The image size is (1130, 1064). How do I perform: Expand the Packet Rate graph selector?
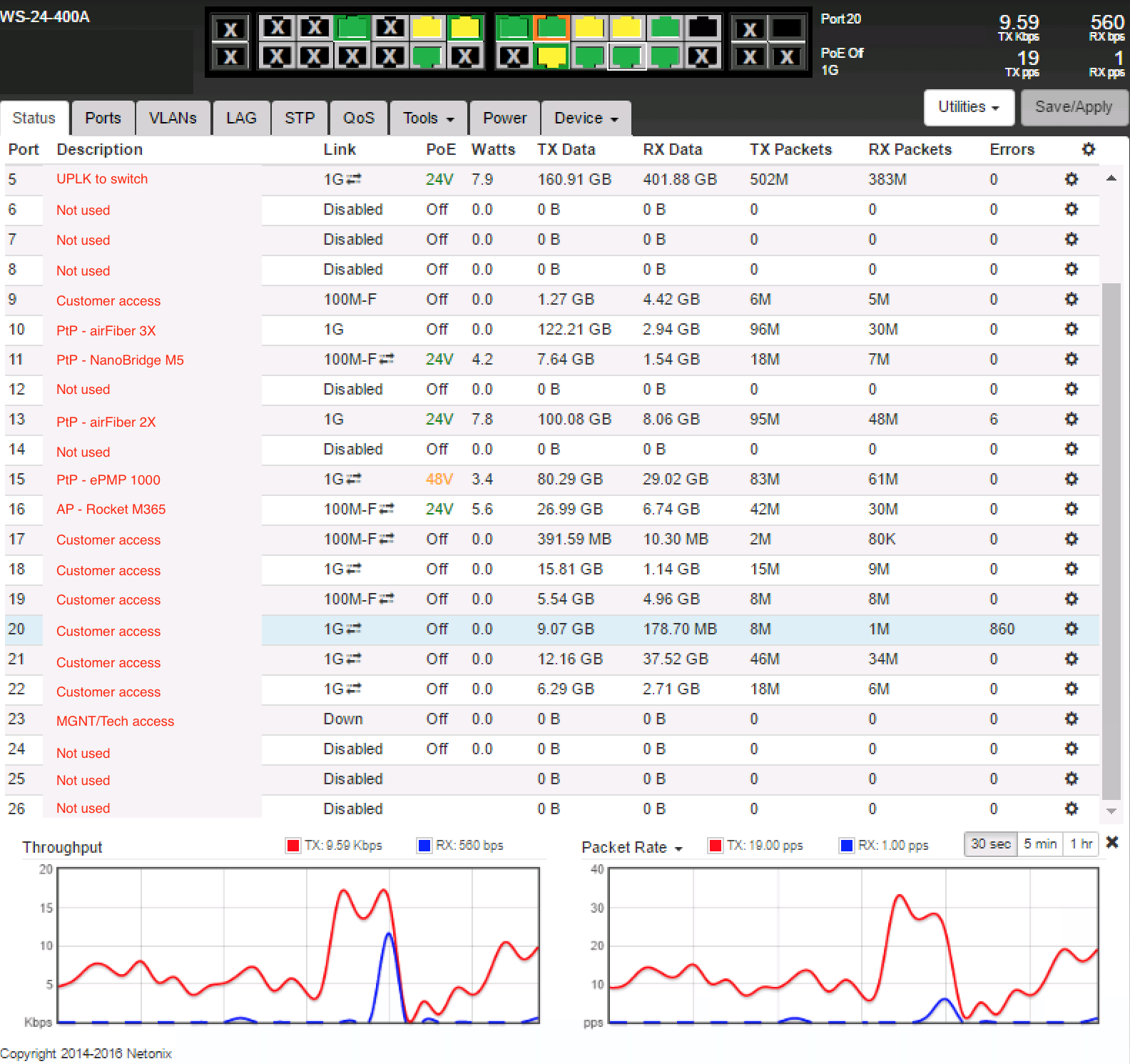coord(631,847)
